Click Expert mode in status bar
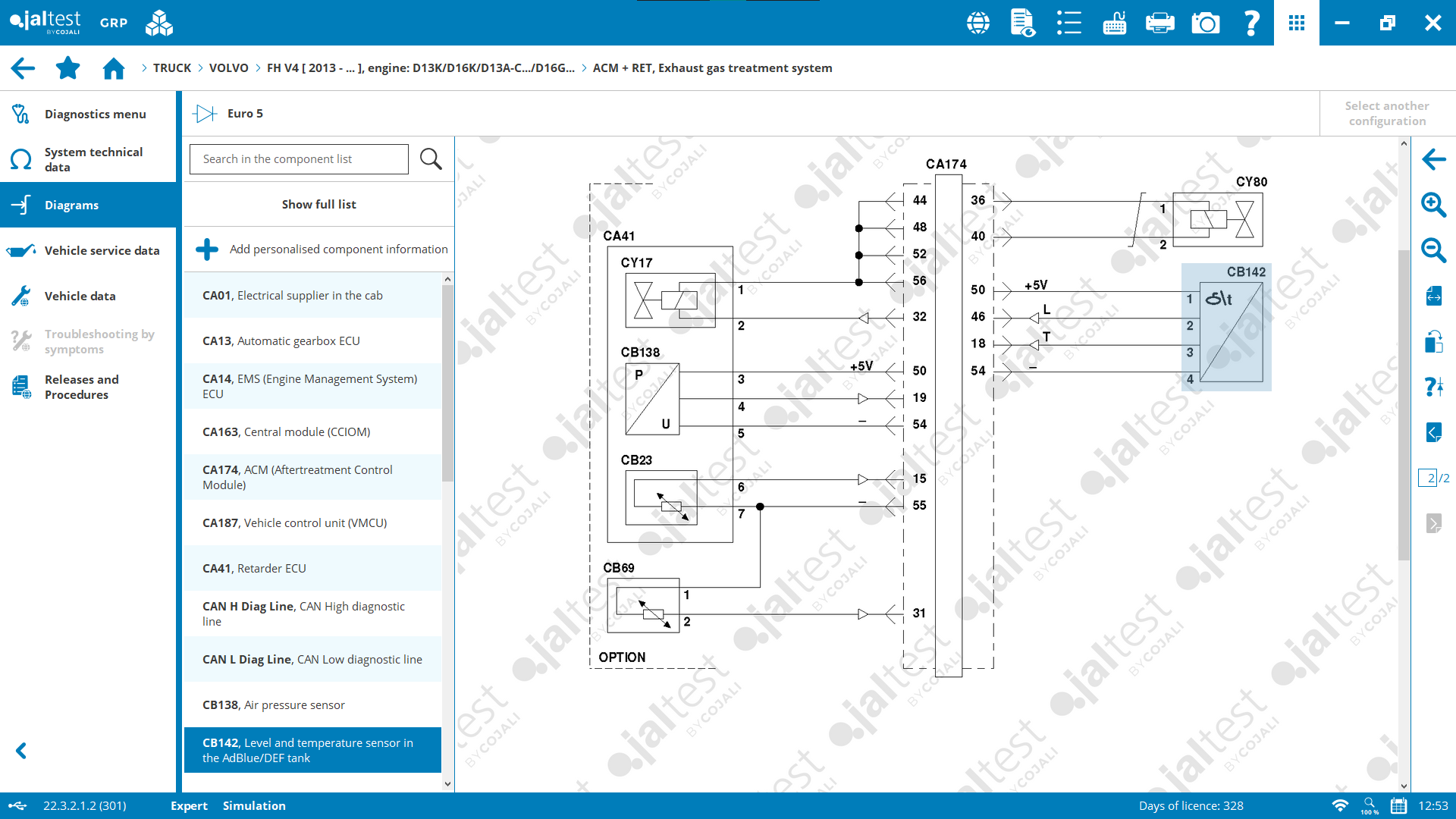The width and height of the screenshot is (1456, 819). tap(189, 805)
